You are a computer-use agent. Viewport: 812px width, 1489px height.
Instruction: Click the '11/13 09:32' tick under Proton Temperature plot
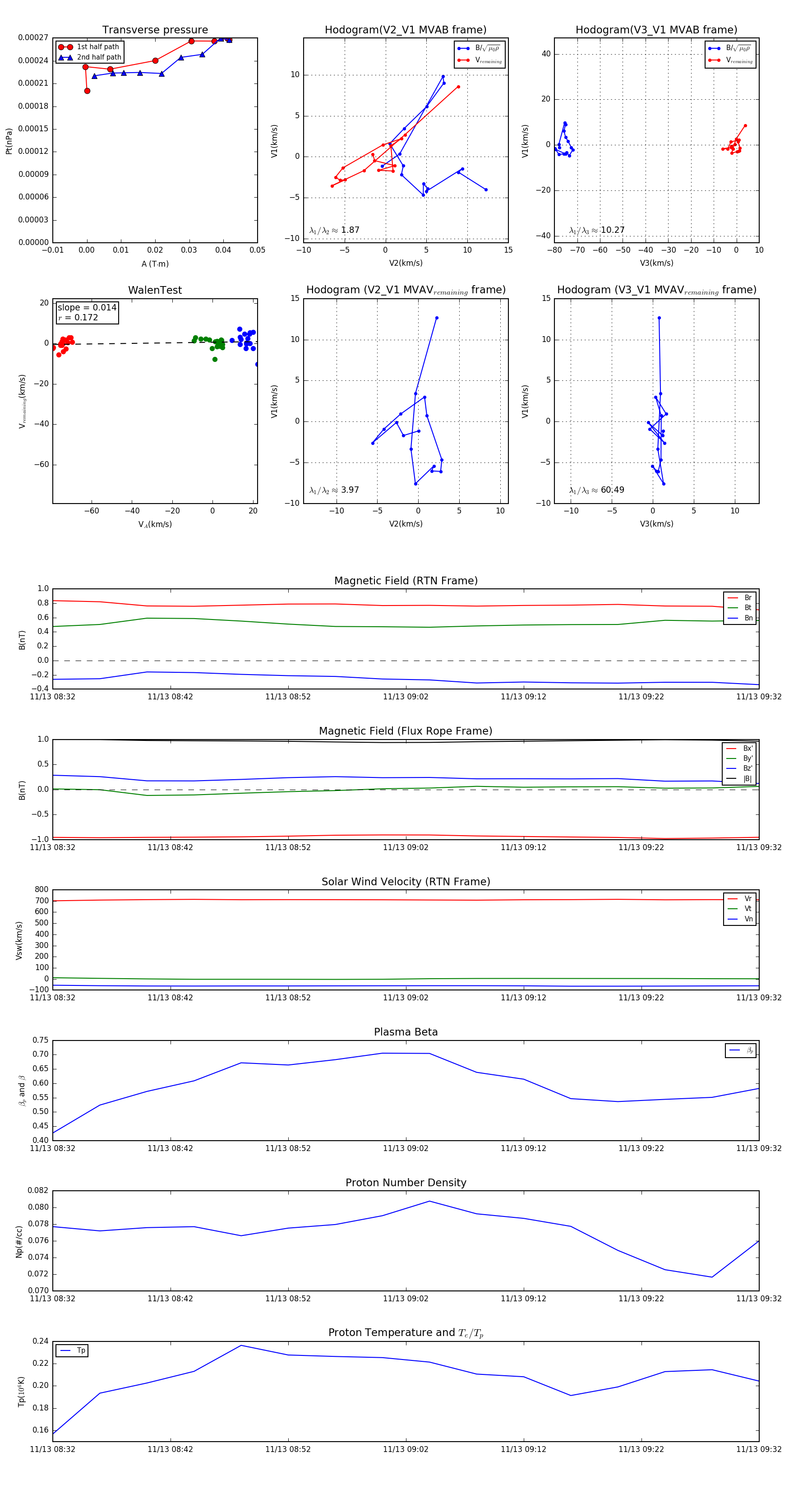759,1449
